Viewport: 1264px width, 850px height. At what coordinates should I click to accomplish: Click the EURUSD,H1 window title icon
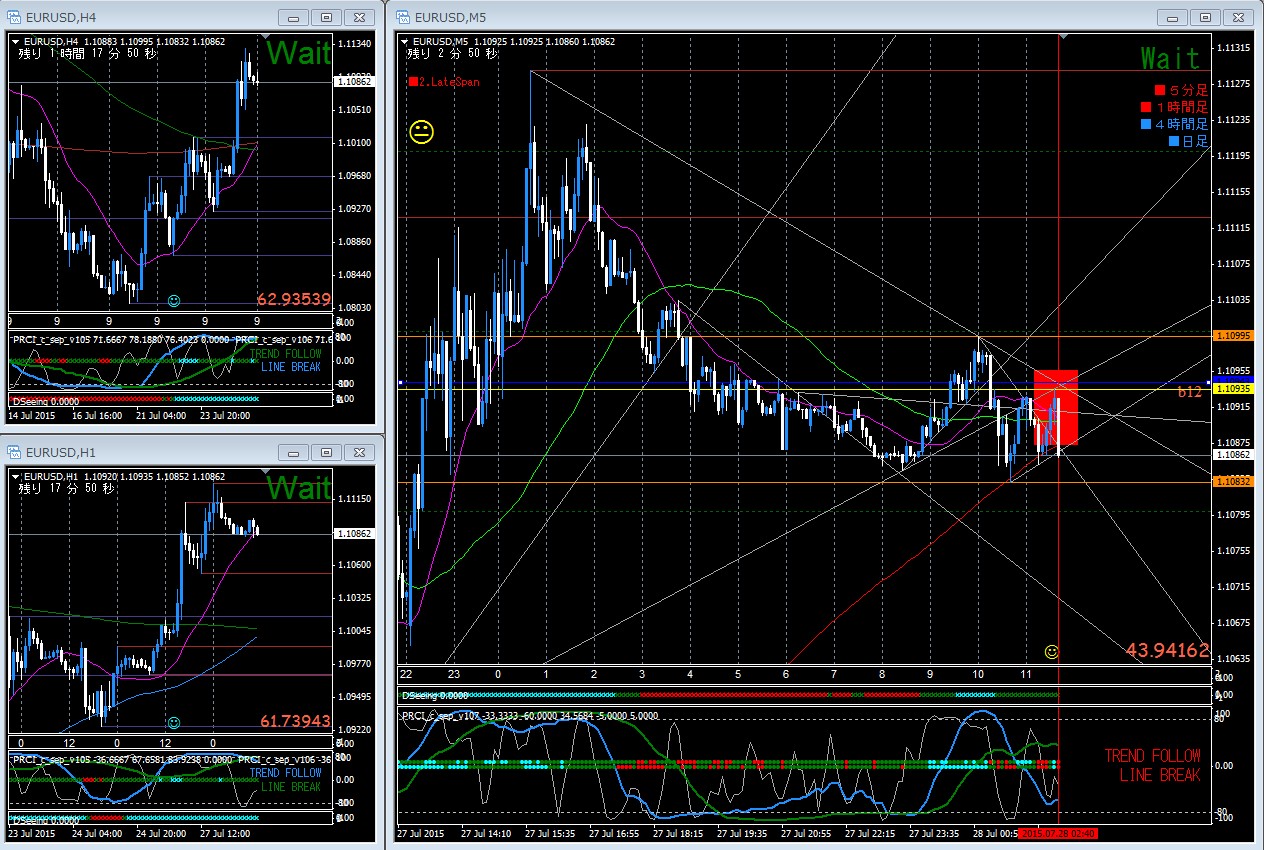[x=14, y=450]
